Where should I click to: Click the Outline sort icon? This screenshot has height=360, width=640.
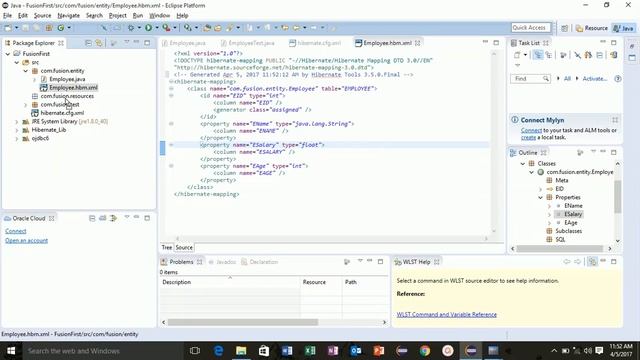coord(580,152)
